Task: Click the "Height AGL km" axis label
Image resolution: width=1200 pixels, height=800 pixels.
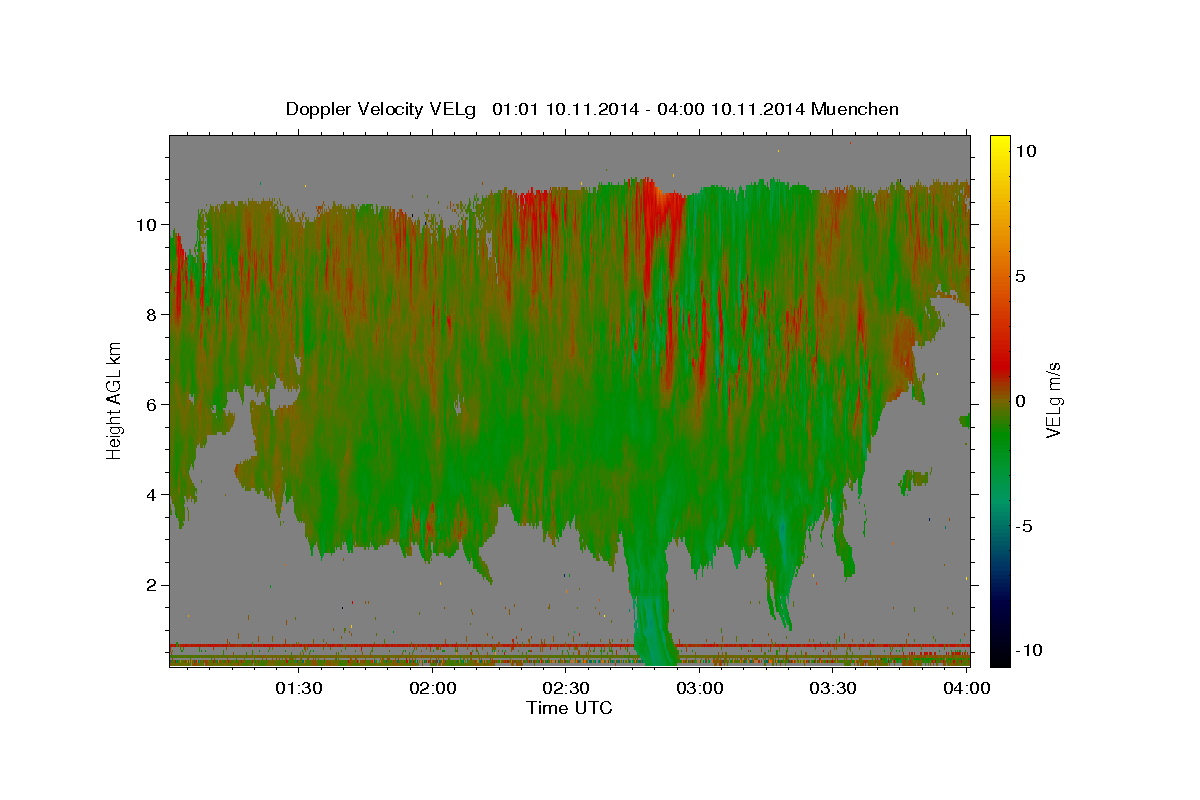Action: point(115,400)
